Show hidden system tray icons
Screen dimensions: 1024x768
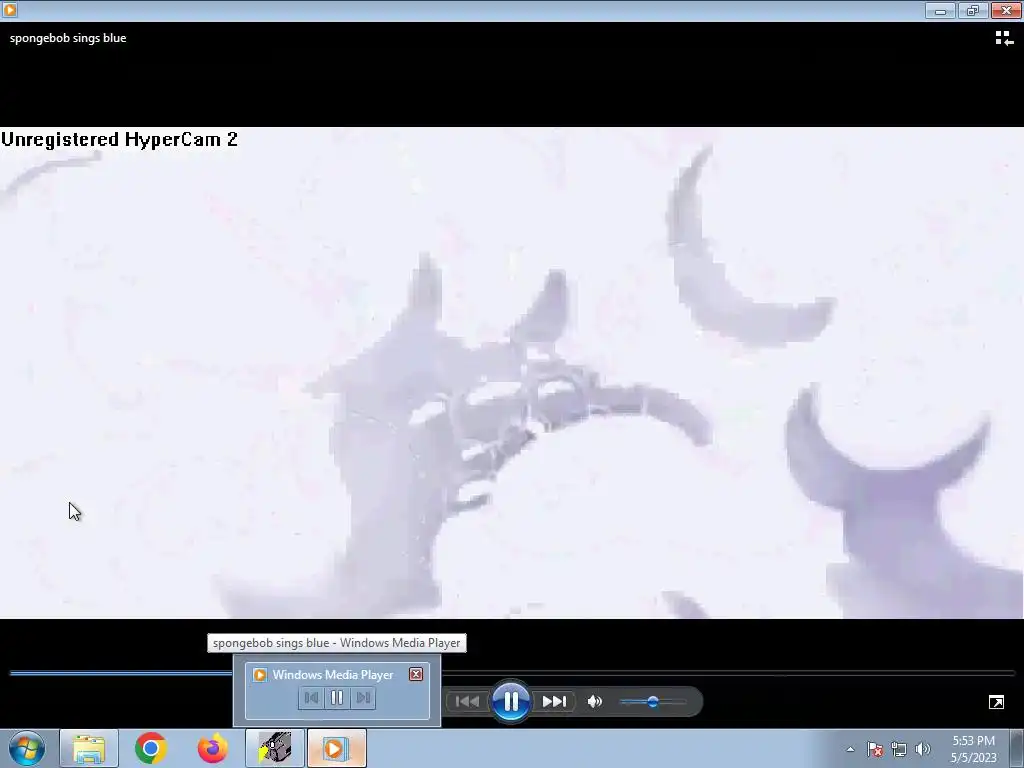tap(850, 749)
